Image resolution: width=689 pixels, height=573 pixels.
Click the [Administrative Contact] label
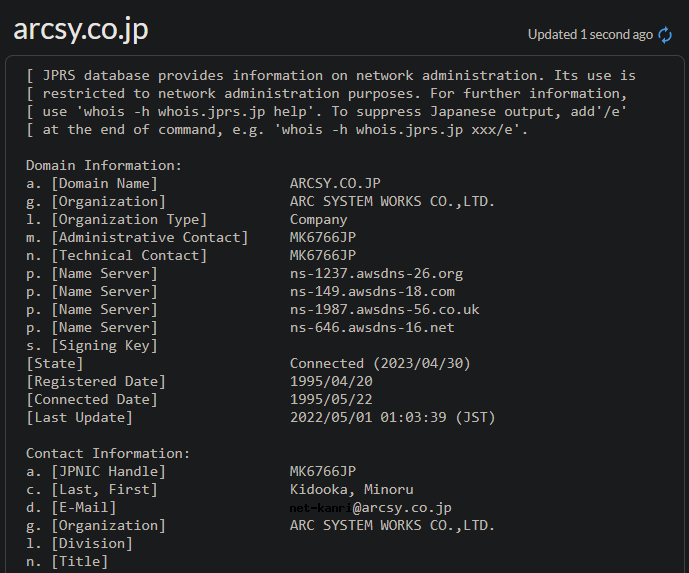click(149, 238)
